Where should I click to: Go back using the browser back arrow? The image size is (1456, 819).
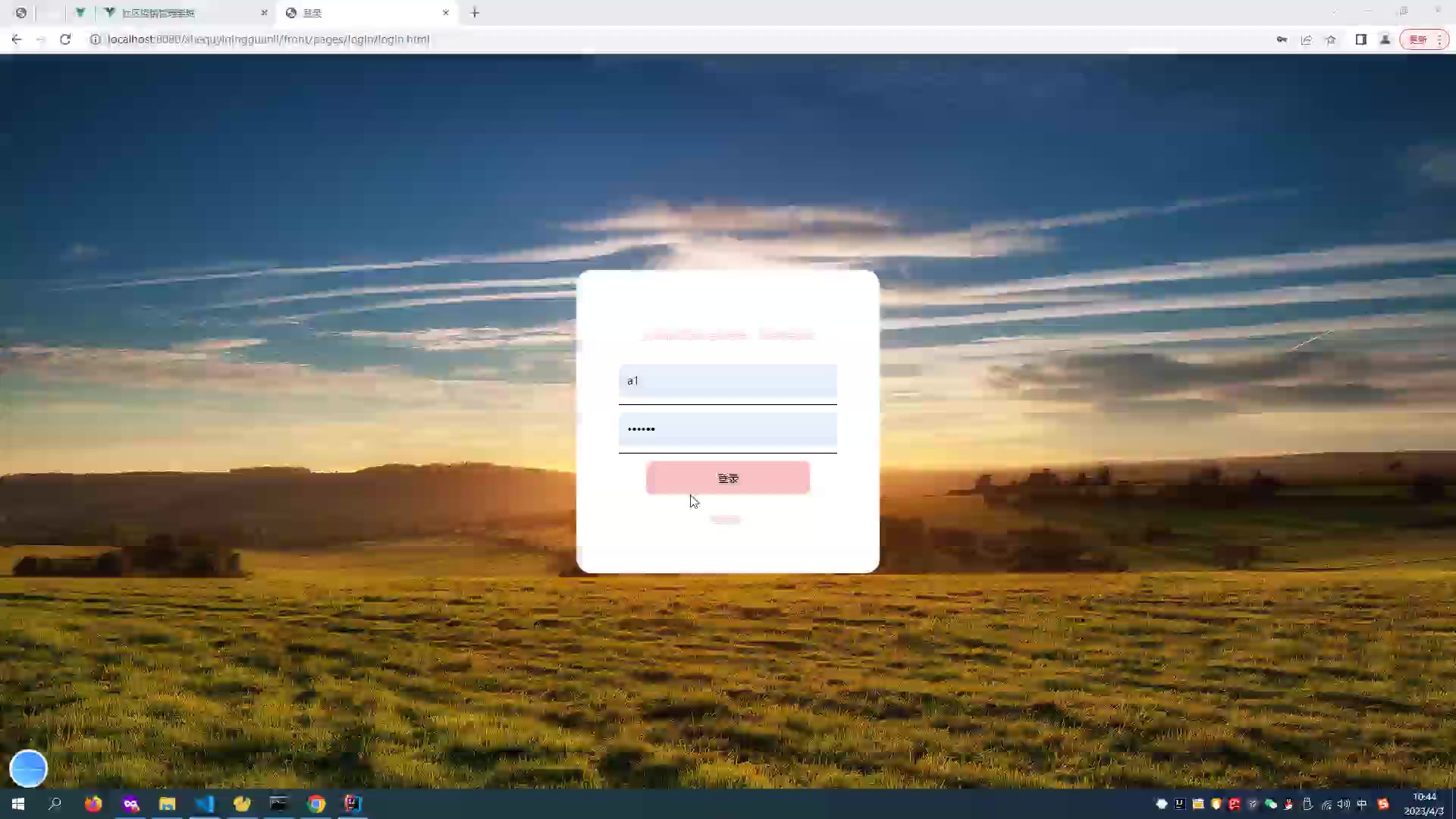tap(17, 39)
